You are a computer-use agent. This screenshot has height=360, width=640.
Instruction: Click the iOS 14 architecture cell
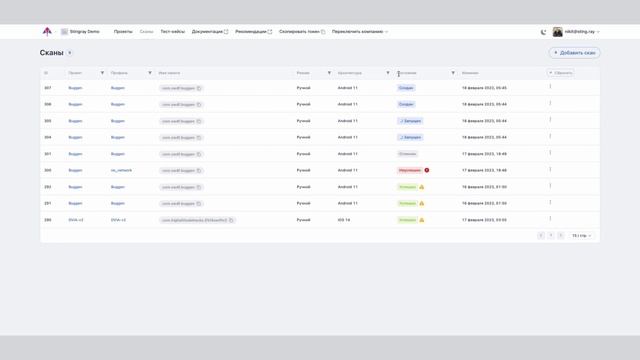(x=344, y=220)
